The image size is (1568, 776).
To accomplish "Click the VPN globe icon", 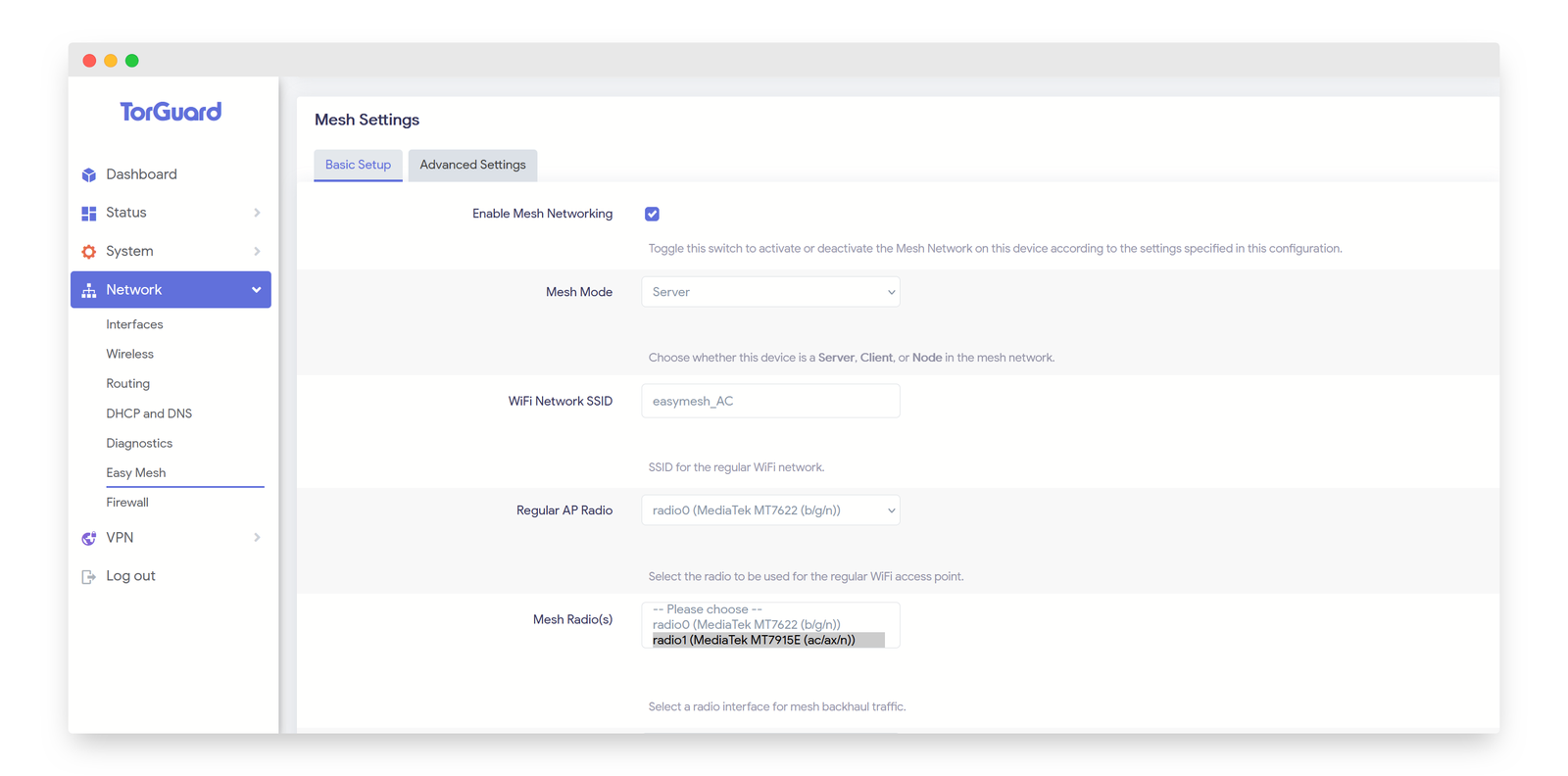I will coord(89,538).
